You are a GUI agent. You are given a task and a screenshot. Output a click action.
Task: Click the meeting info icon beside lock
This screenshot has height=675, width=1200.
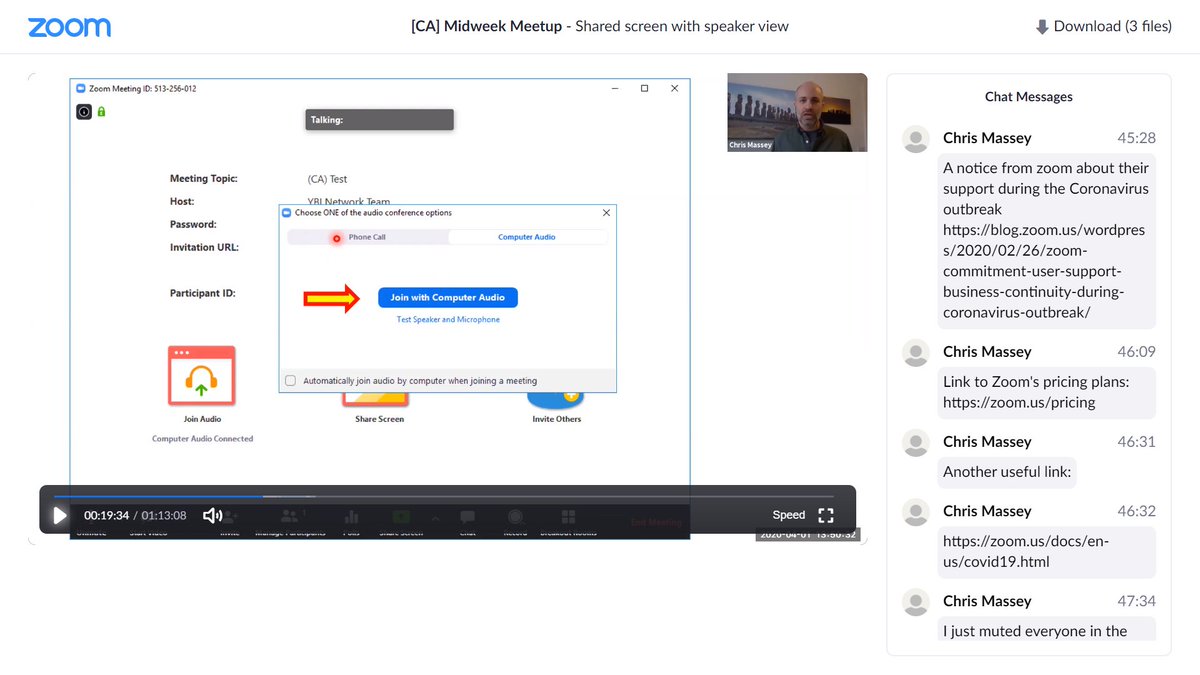pyautogui.click(x=84, y=112)
